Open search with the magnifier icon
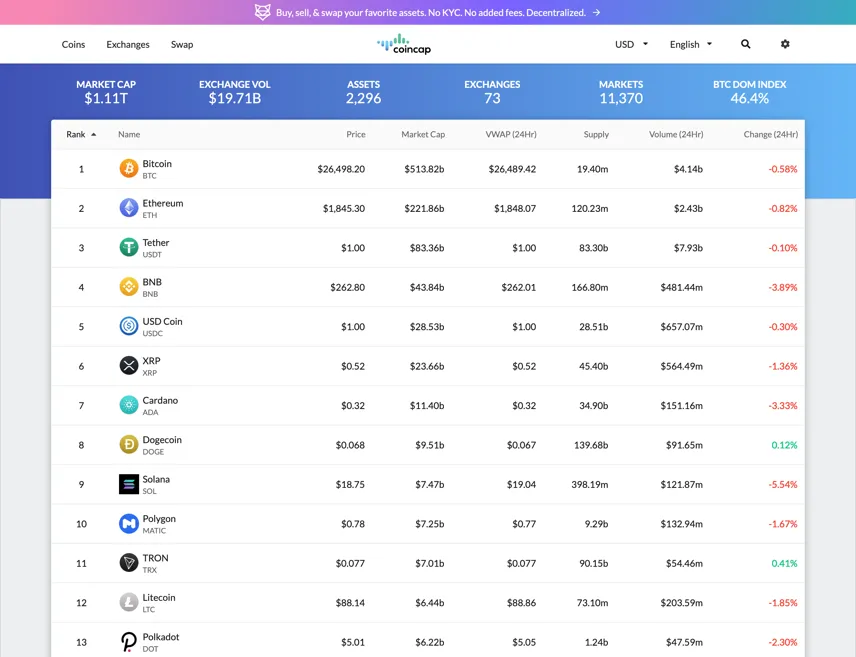Image resolution: width=856 pixels, height=657 pixels. [x=745, y=44]
